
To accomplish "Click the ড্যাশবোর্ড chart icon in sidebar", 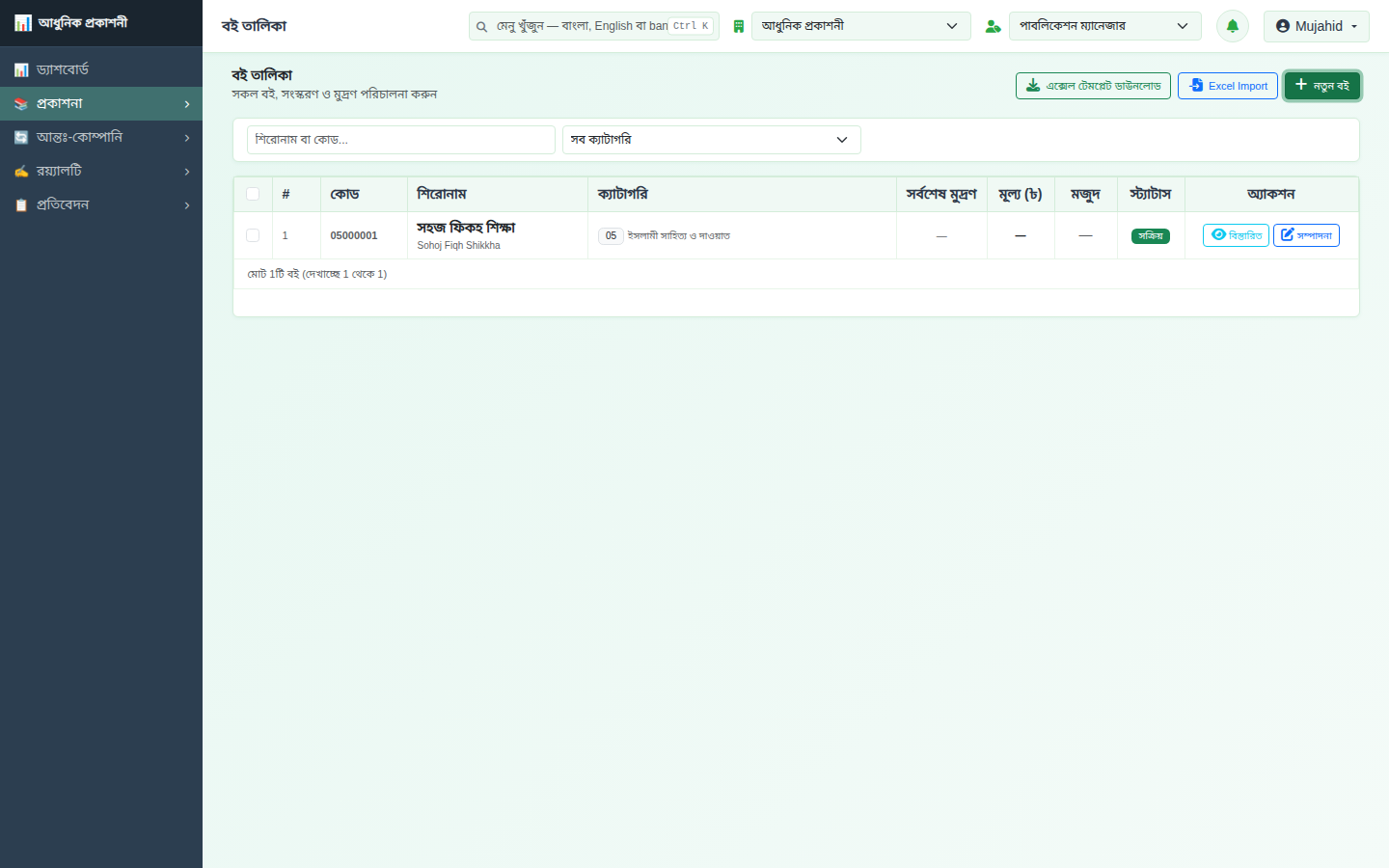I will (21, 70).
